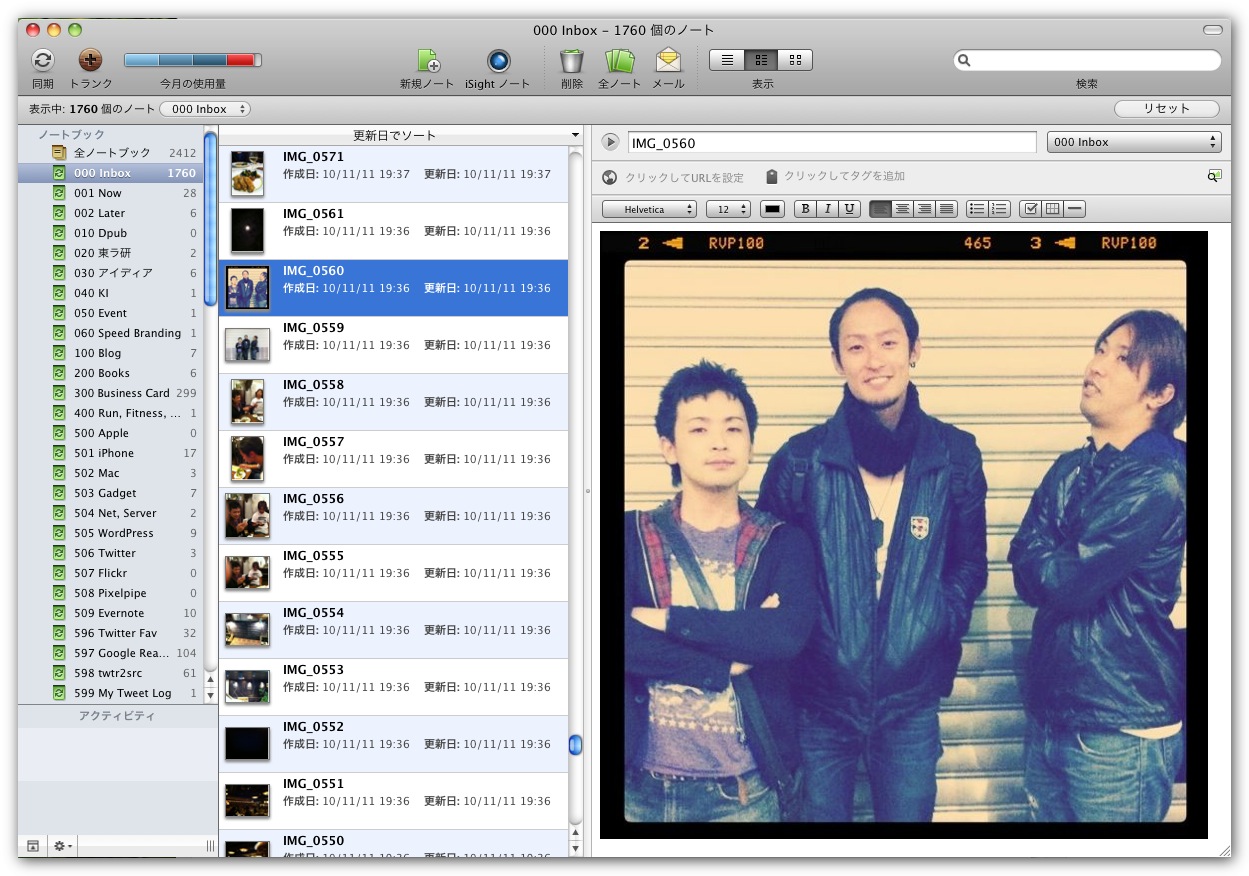This screenshot has width=1249, height=876.
Task: Open the black text color swatch
Action: (x=772, y=209)
